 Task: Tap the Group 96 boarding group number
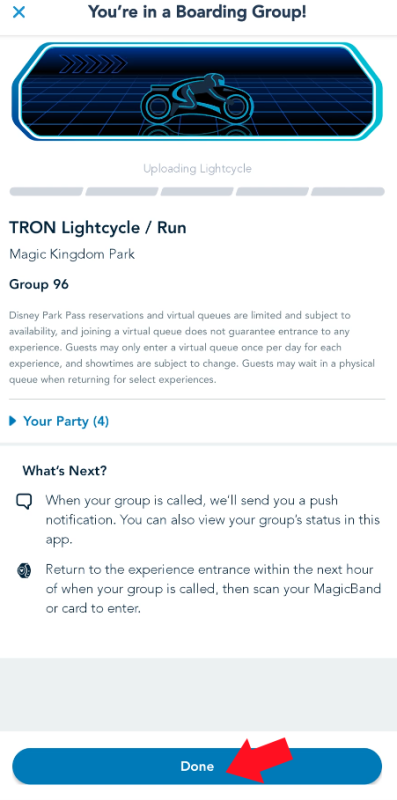point(39,284)
